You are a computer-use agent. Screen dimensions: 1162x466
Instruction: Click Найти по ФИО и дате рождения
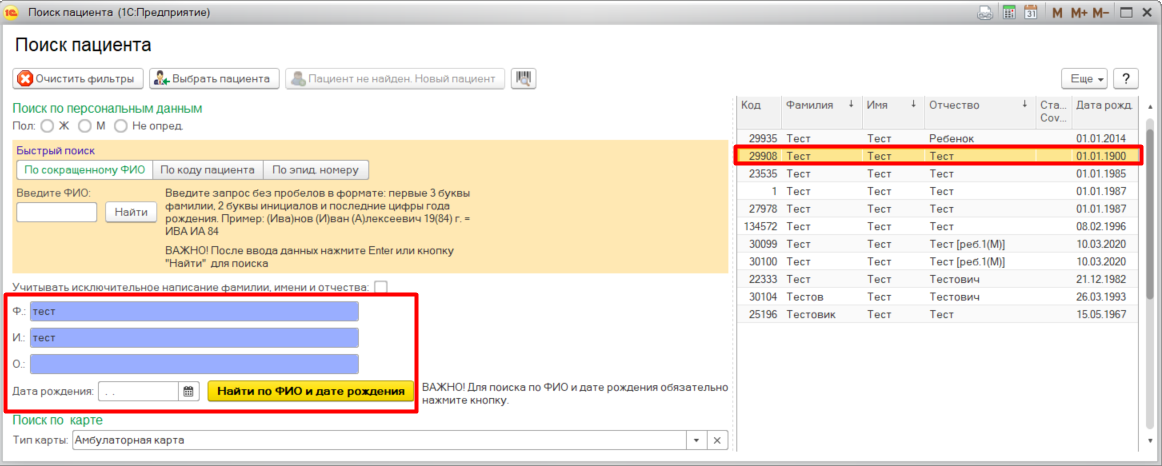pos(310,392)
